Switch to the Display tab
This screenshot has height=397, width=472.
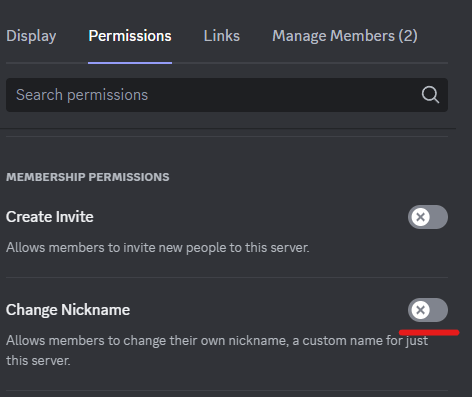(31, 36)
